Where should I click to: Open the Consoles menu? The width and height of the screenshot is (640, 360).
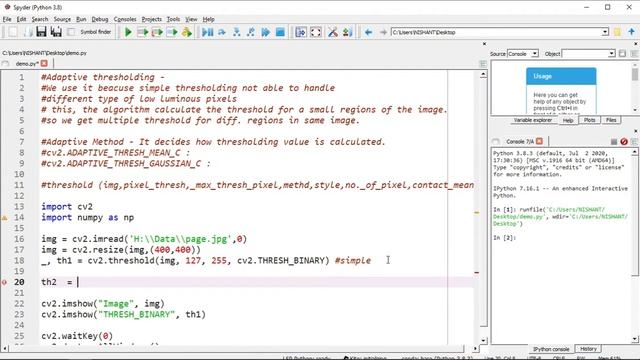tap(125, 19)
